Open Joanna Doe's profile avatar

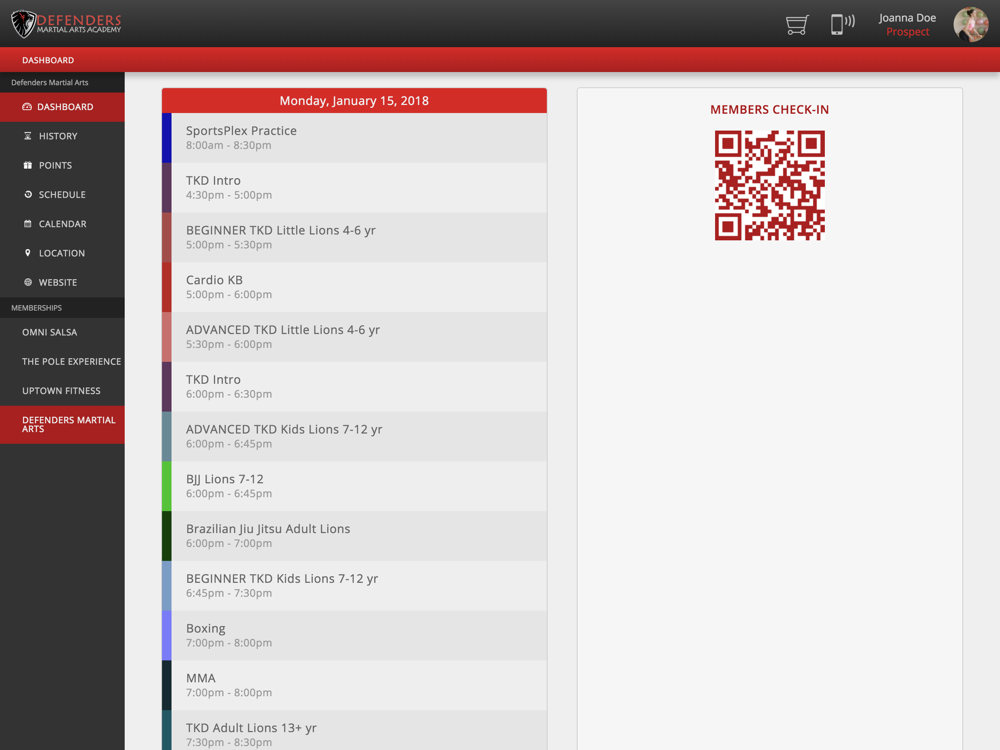(970, 25)
